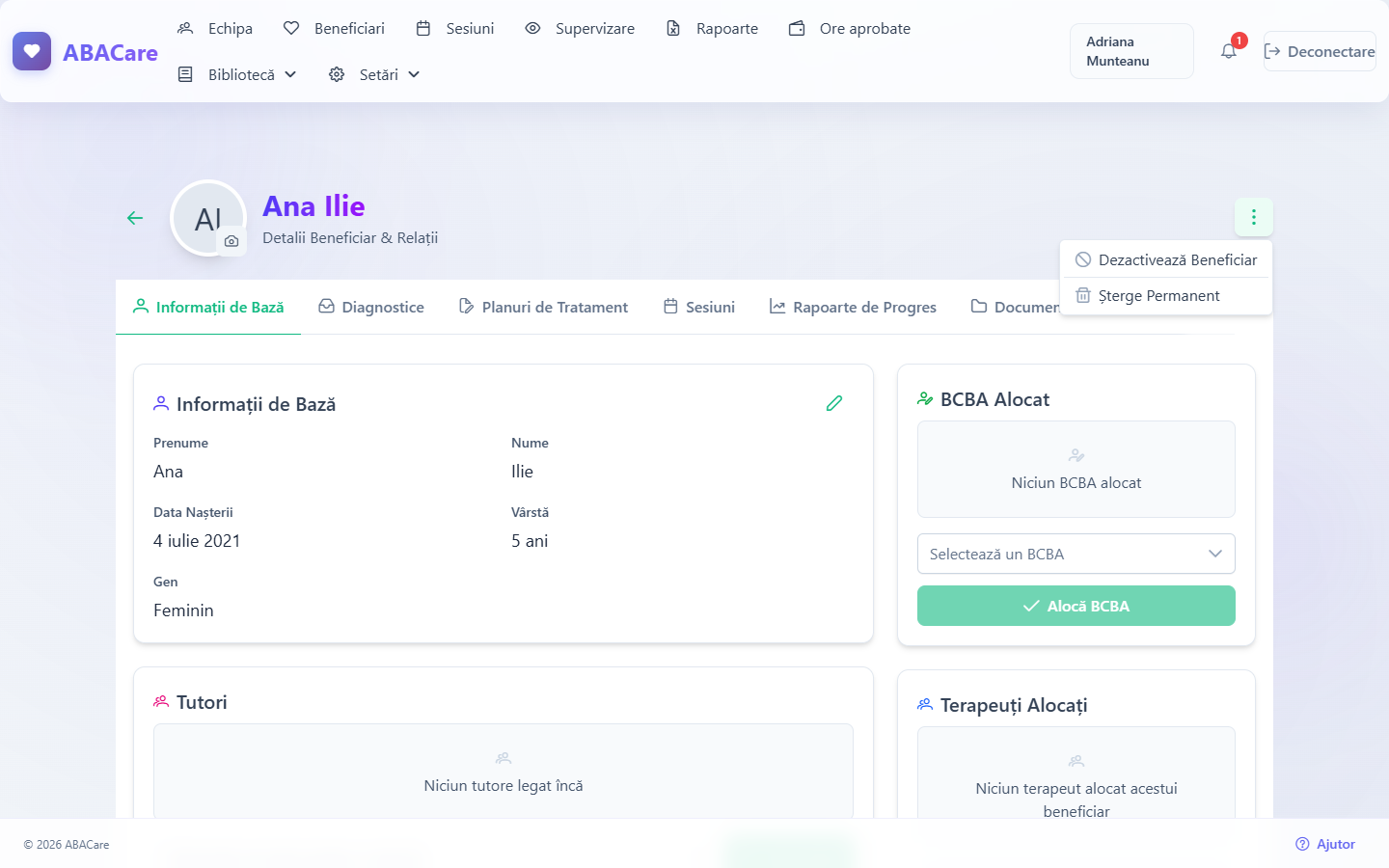Image resolution: width=1389 pixels, height=868 pixels.
Task: Open Sesiuni in the top navigation
Action: click(x=454, y=28)
